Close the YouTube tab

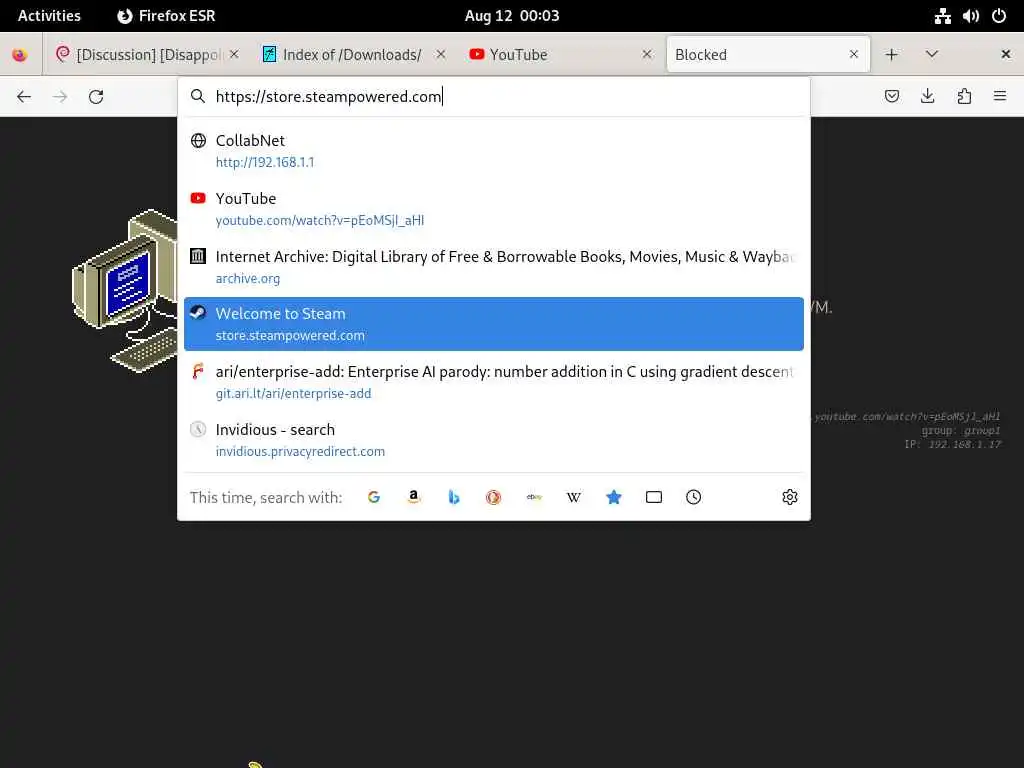[647, 54]
